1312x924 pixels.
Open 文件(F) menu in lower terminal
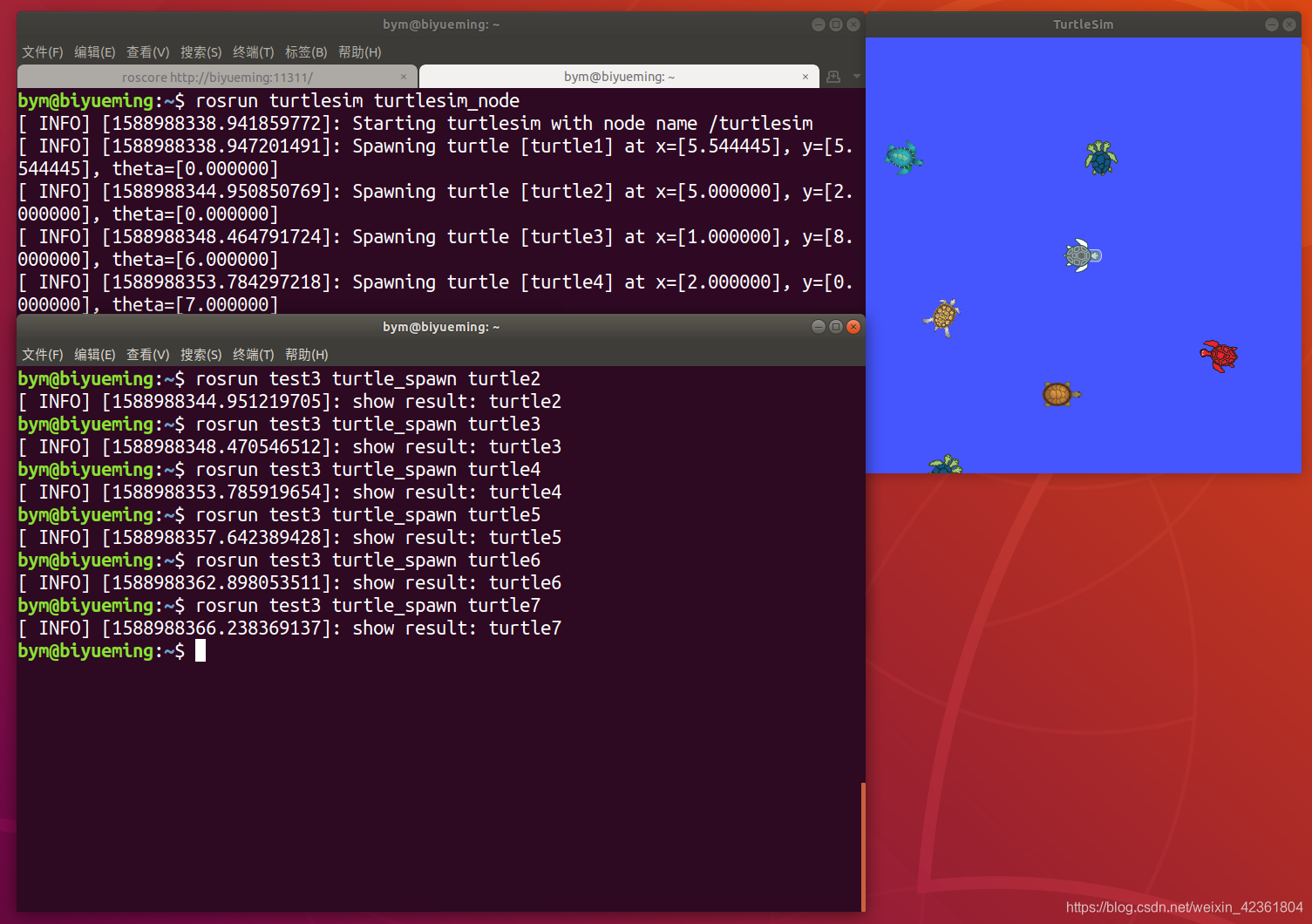(x=42, y=355)
